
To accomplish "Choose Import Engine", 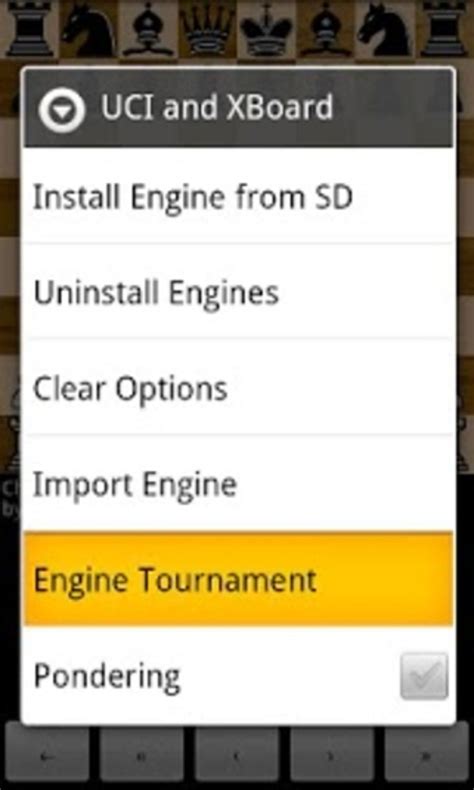I will (x=239, y=483).
